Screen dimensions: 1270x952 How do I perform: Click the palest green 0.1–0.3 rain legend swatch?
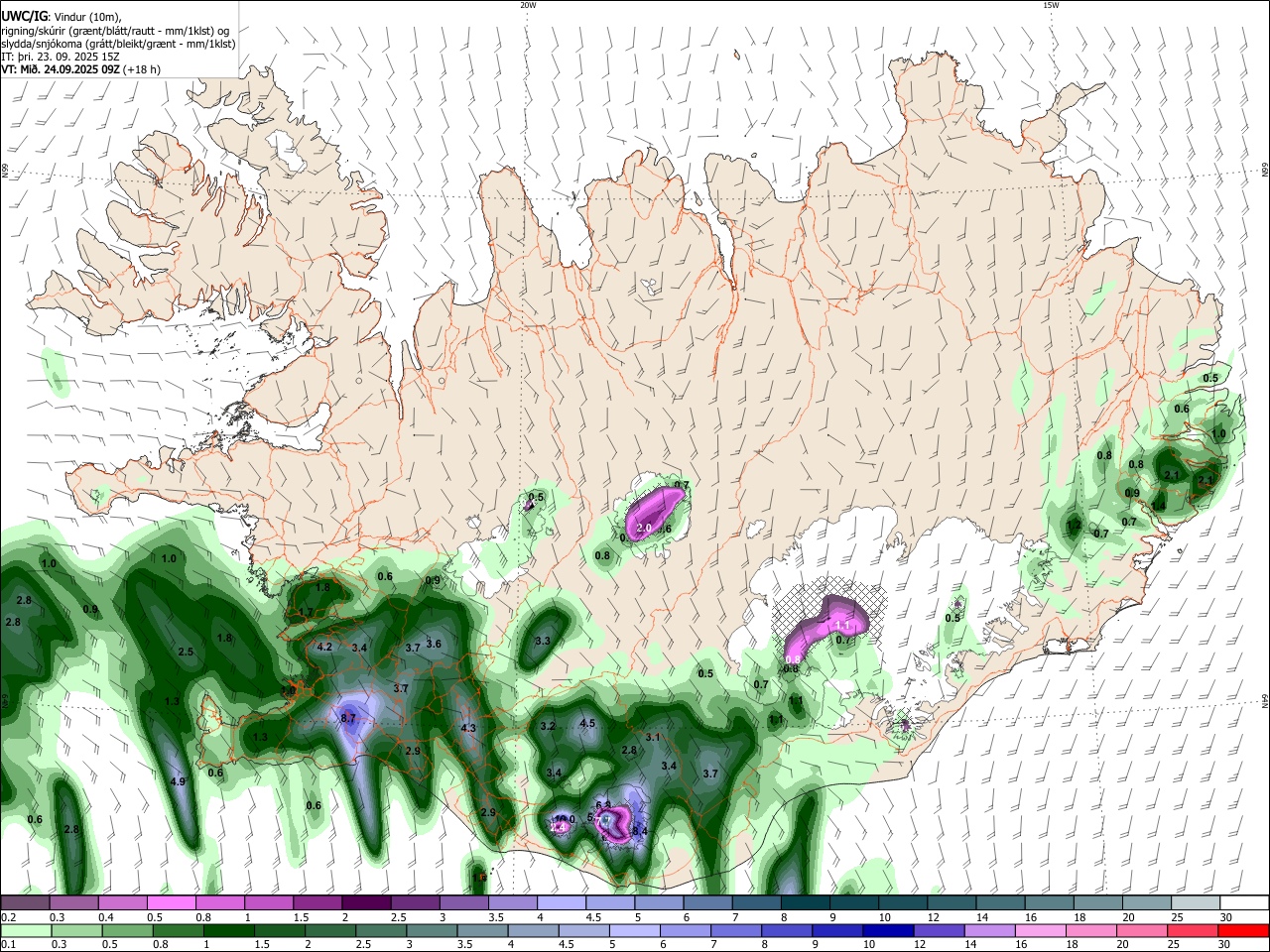[x=26, y=930]
